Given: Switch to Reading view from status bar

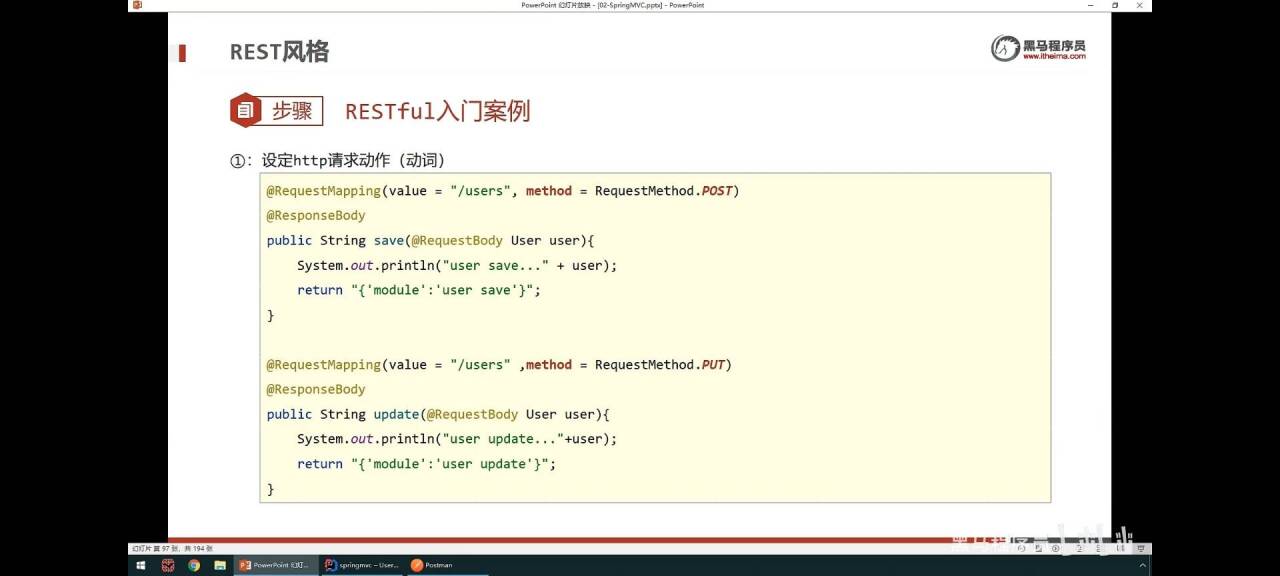Looking at the screenshot, I should coord(1121,548).
